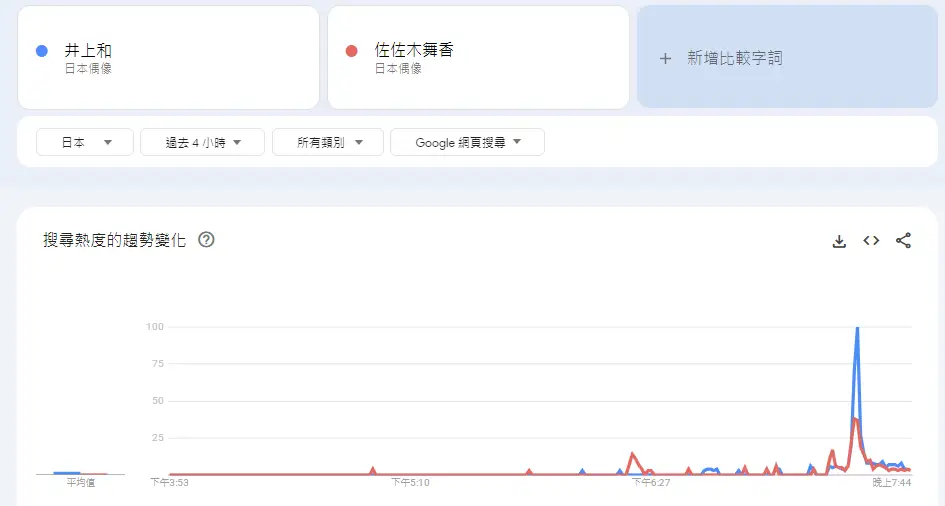Viewport: 945px width, 506px height.
Task: Open help icon beside 搜尋熱度的趨勢變化
Action: click(x=207, y=240)
